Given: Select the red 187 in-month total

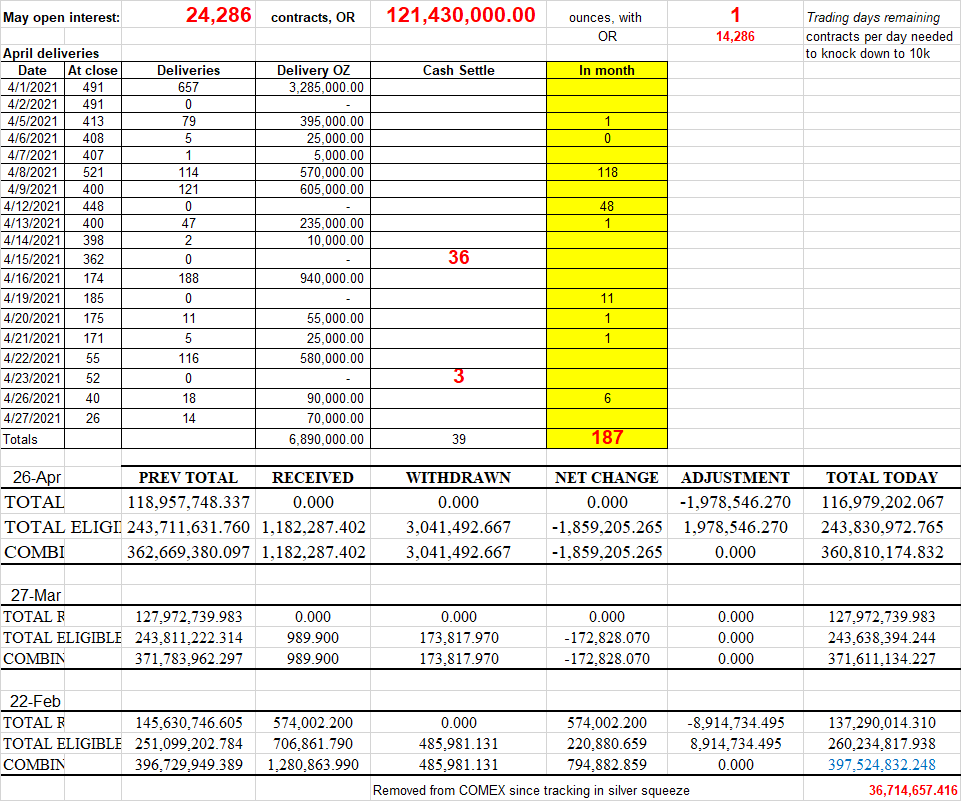Looking at the screenshot, I should pos(606,437).
